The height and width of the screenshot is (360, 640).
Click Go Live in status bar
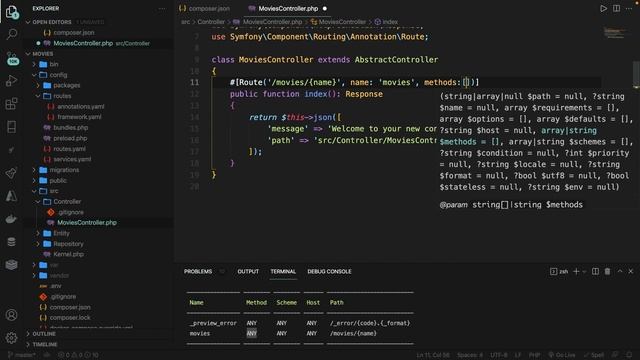562,355
